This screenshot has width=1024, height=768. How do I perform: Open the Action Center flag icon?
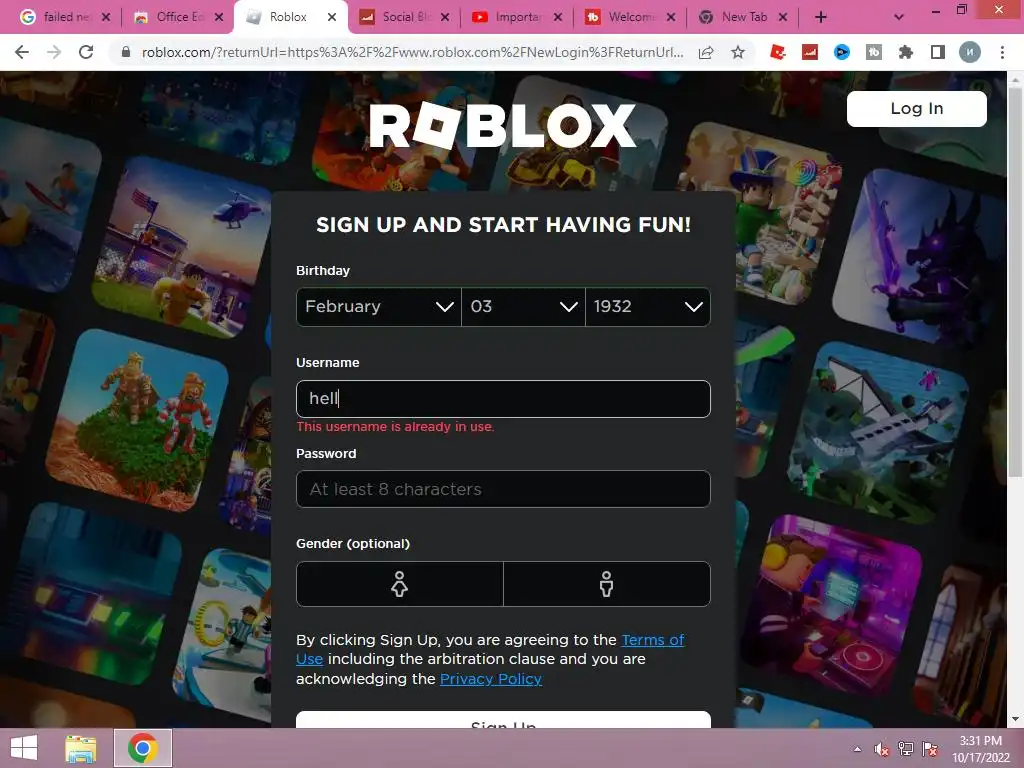[x=930, y=749]
